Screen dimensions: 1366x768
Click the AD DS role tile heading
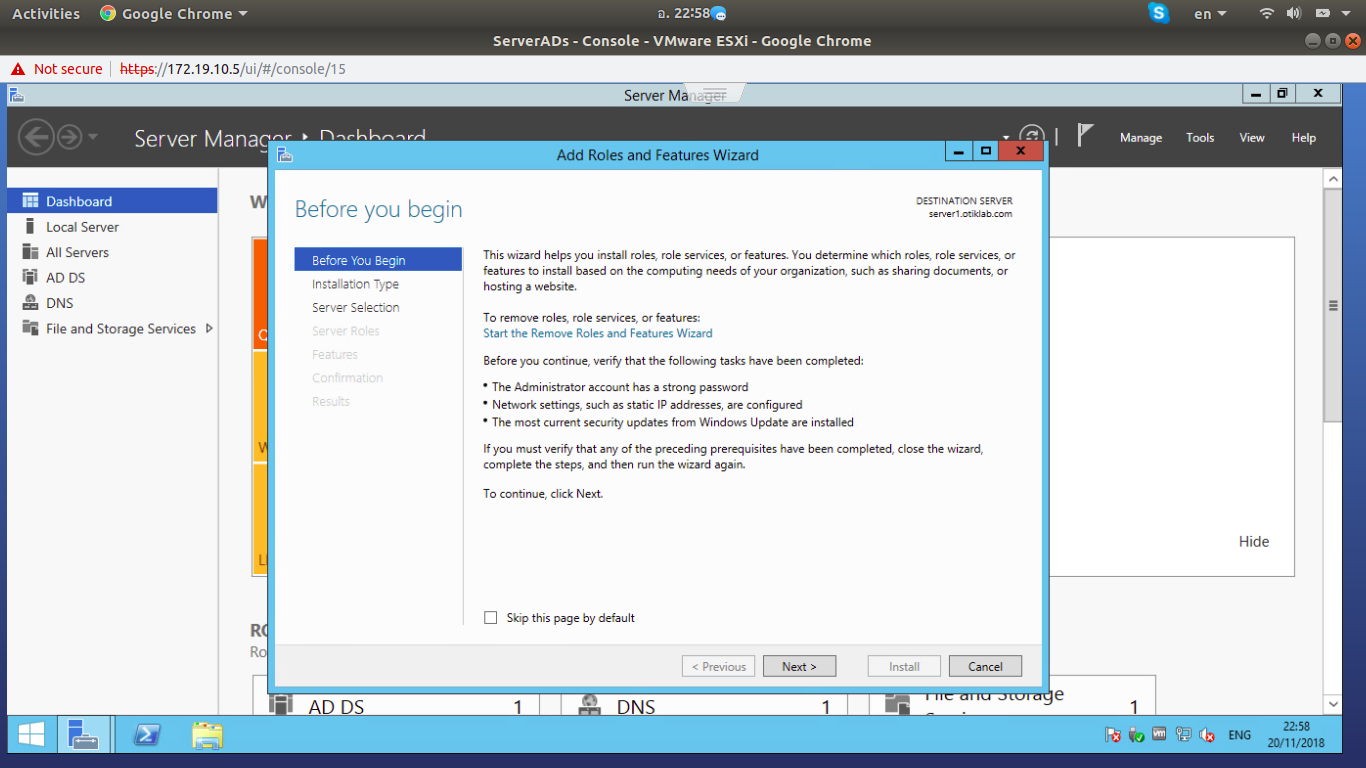(336, 707)
